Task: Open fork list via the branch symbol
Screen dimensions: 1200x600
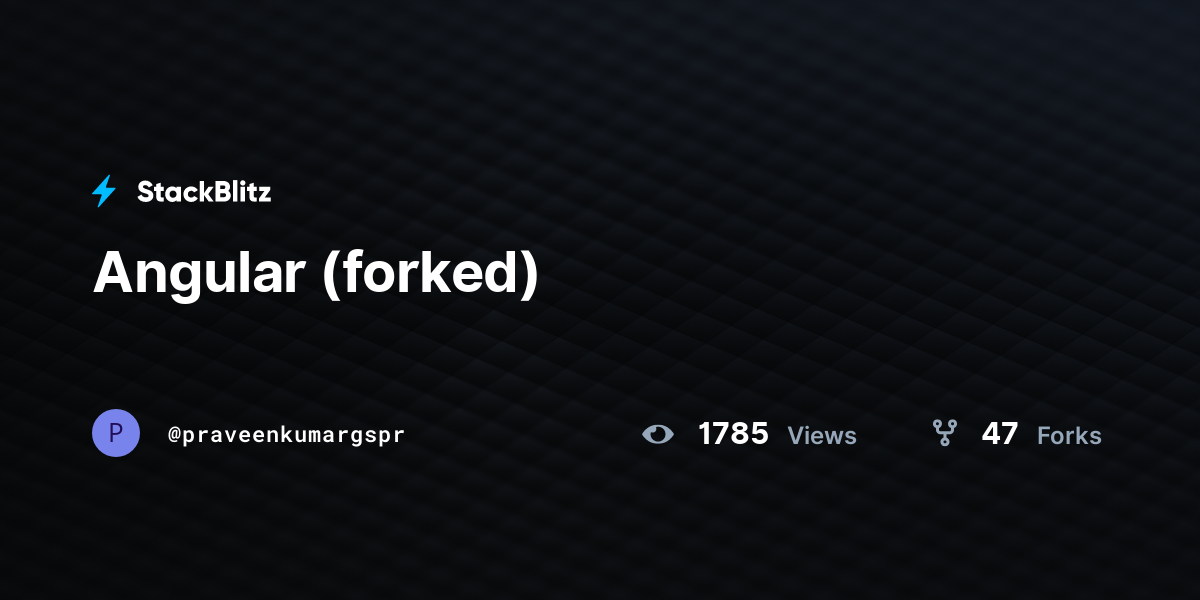Action: pyautogui.click(x=945, y=433)
